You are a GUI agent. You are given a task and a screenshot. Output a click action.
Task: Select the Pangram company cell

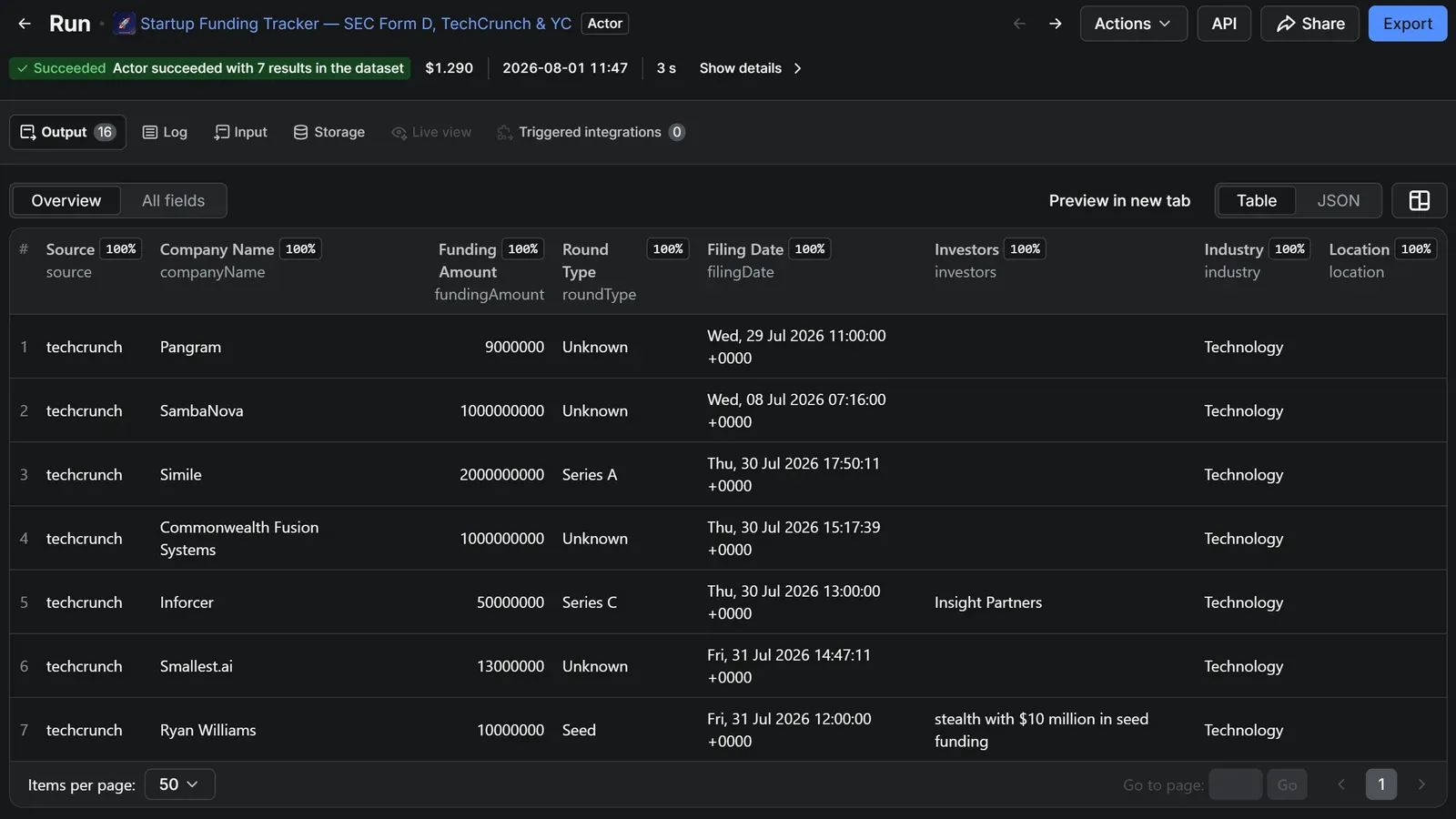click(190, 347)
